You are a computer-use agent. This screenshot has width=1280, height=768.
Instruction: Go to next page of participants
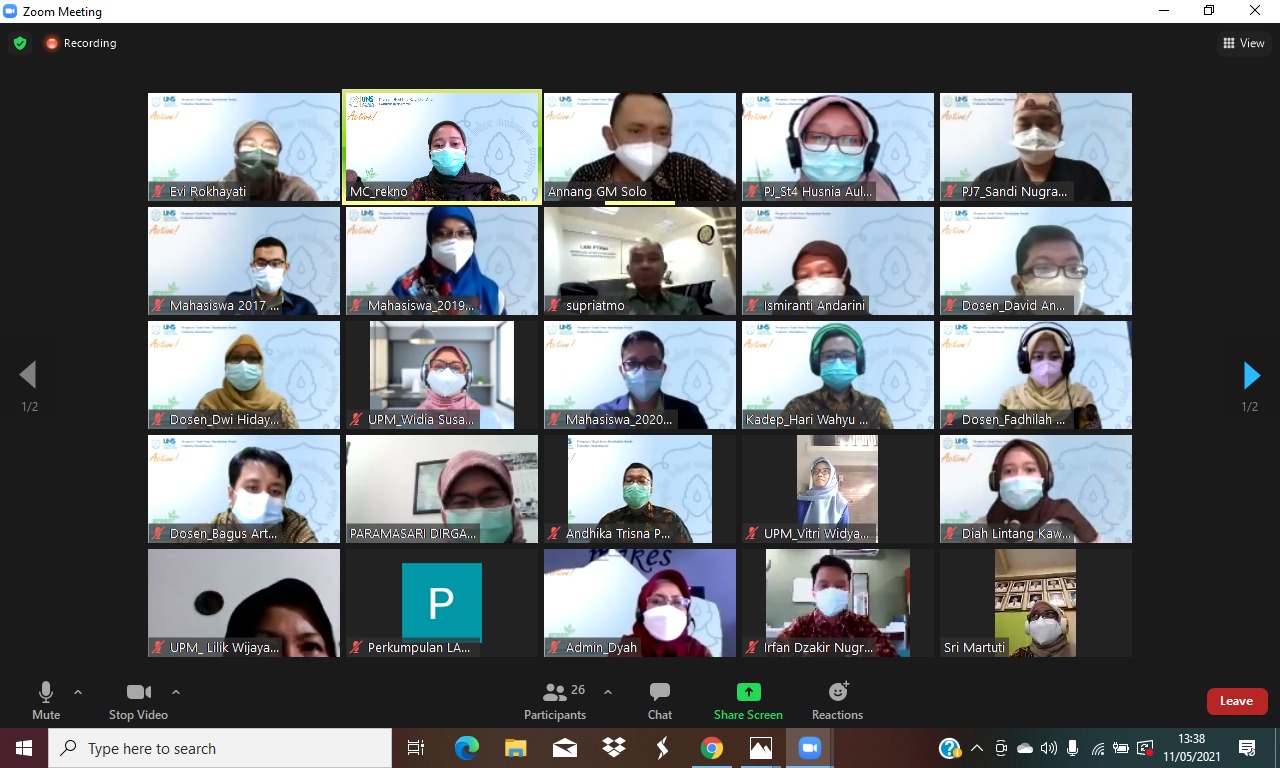(x=1251, y=376)
